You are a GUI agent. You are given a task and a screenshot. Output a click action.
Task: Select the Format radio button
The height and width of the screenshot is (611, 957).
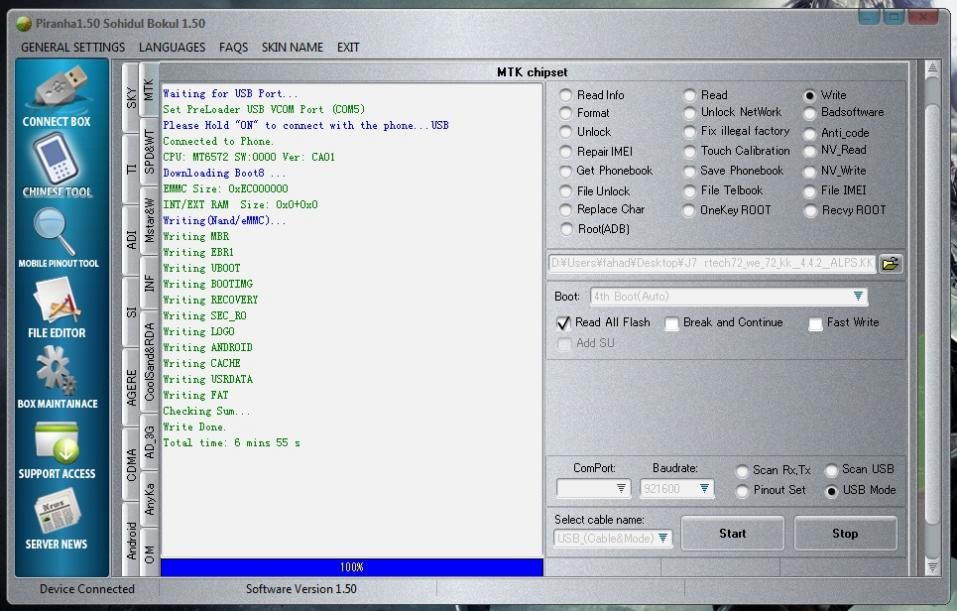coord(566,114)
